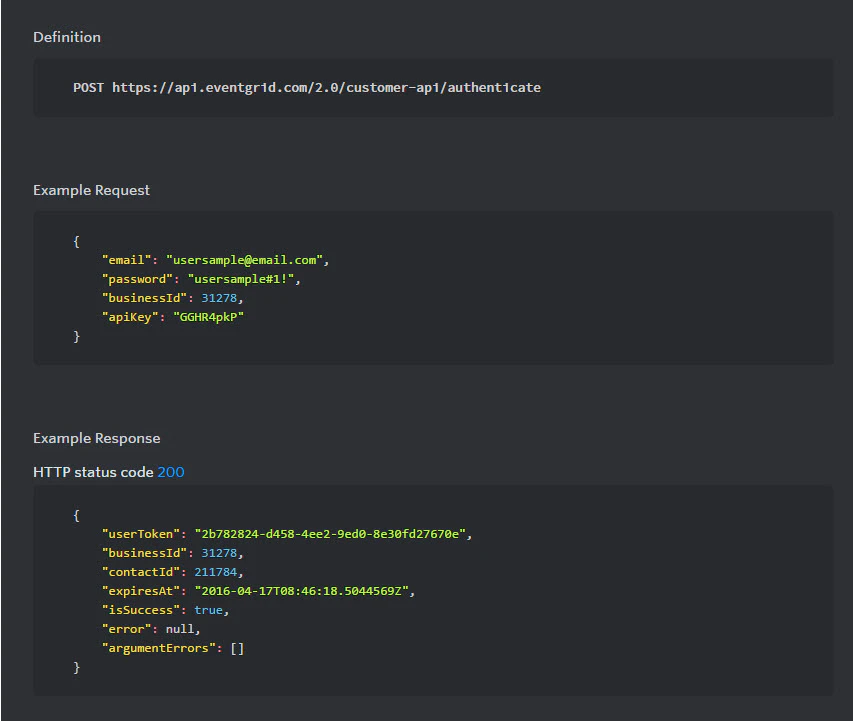Open the 200 status code link

pyautogui.click(x=171, y=472)
